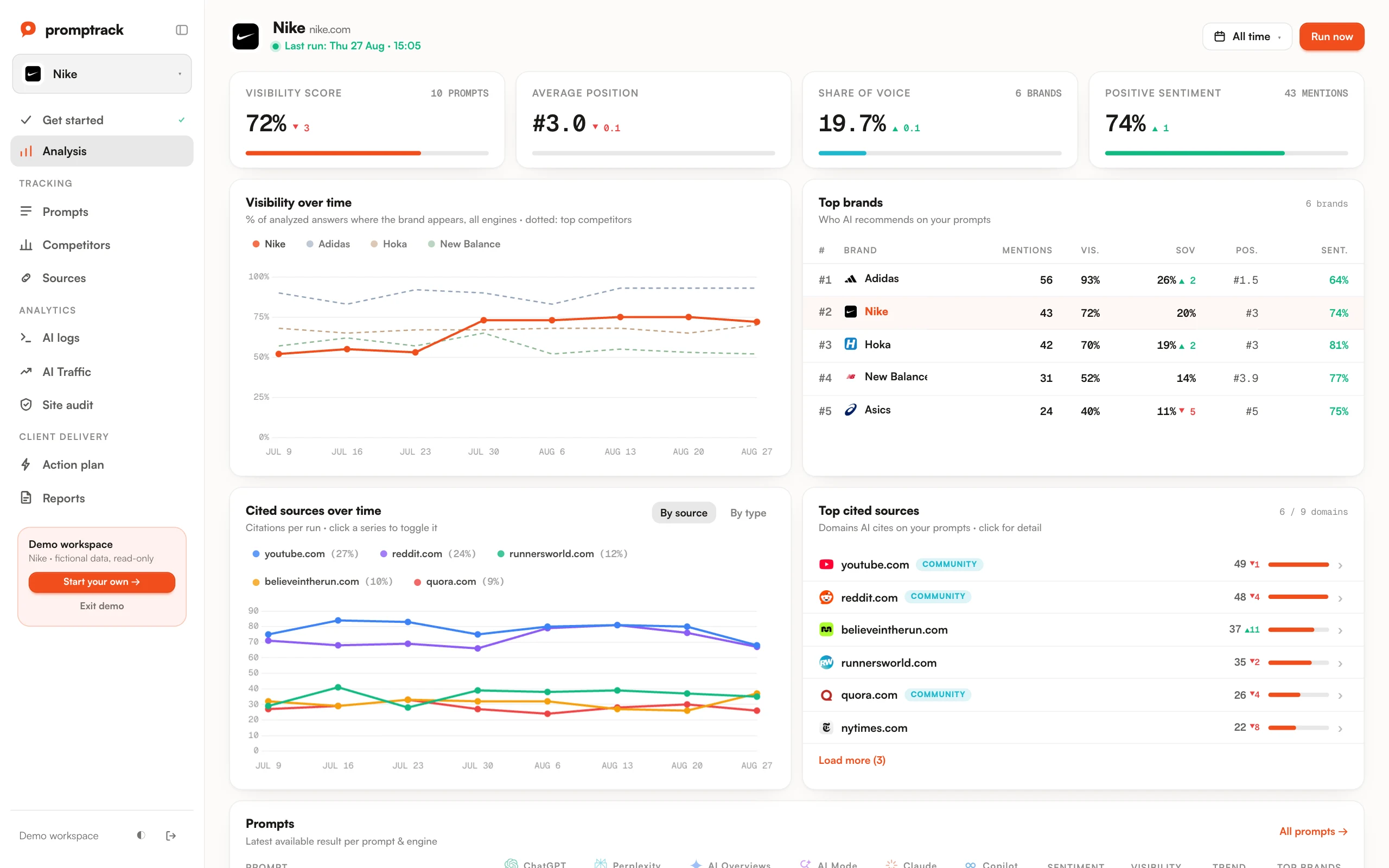Viewport: 1389px width, 868px height.
Task: Switch to By source tab
Action: pyautogui.click(x=684, y=513)
